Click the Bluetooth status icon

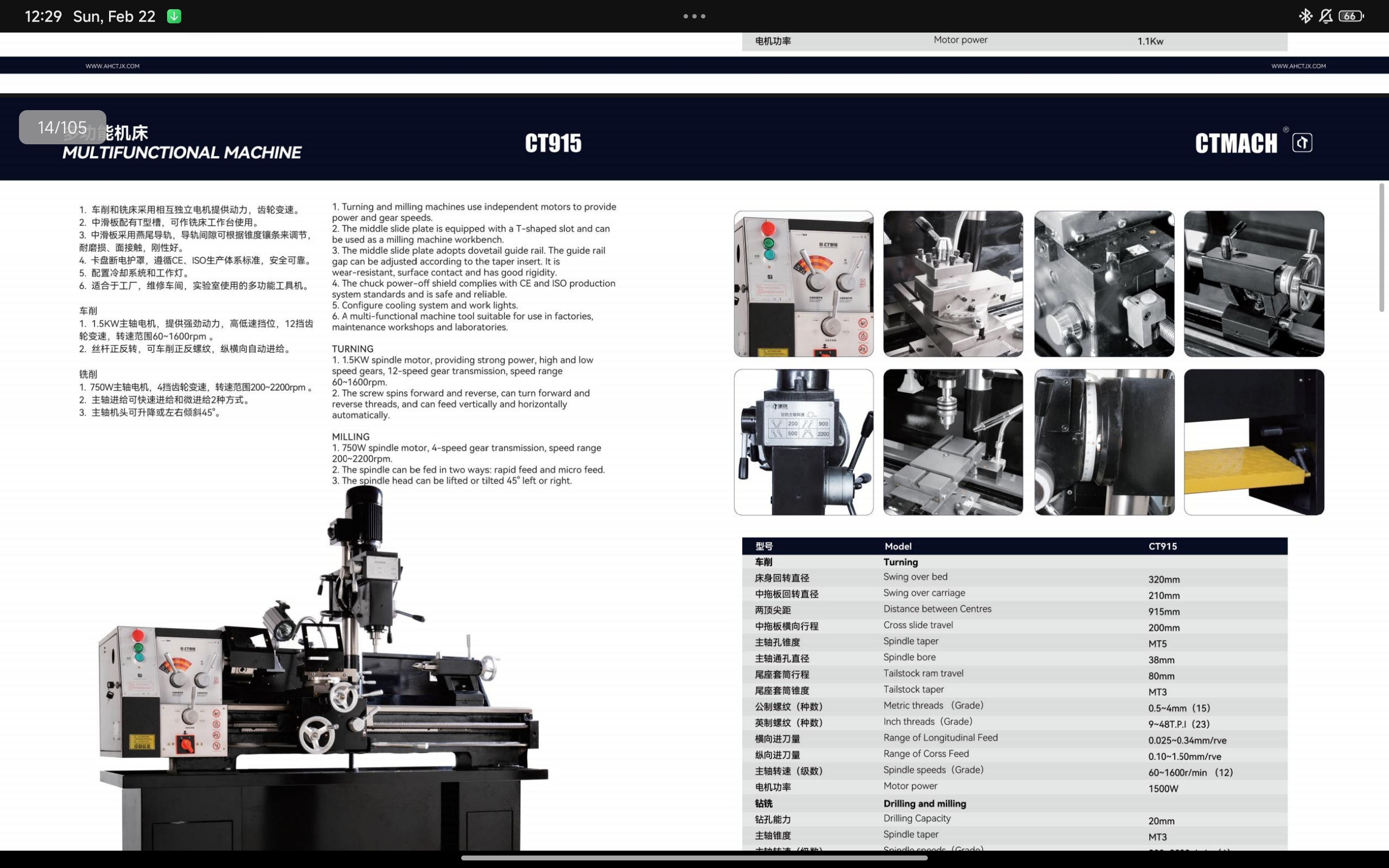click(x=1305, y=16)
